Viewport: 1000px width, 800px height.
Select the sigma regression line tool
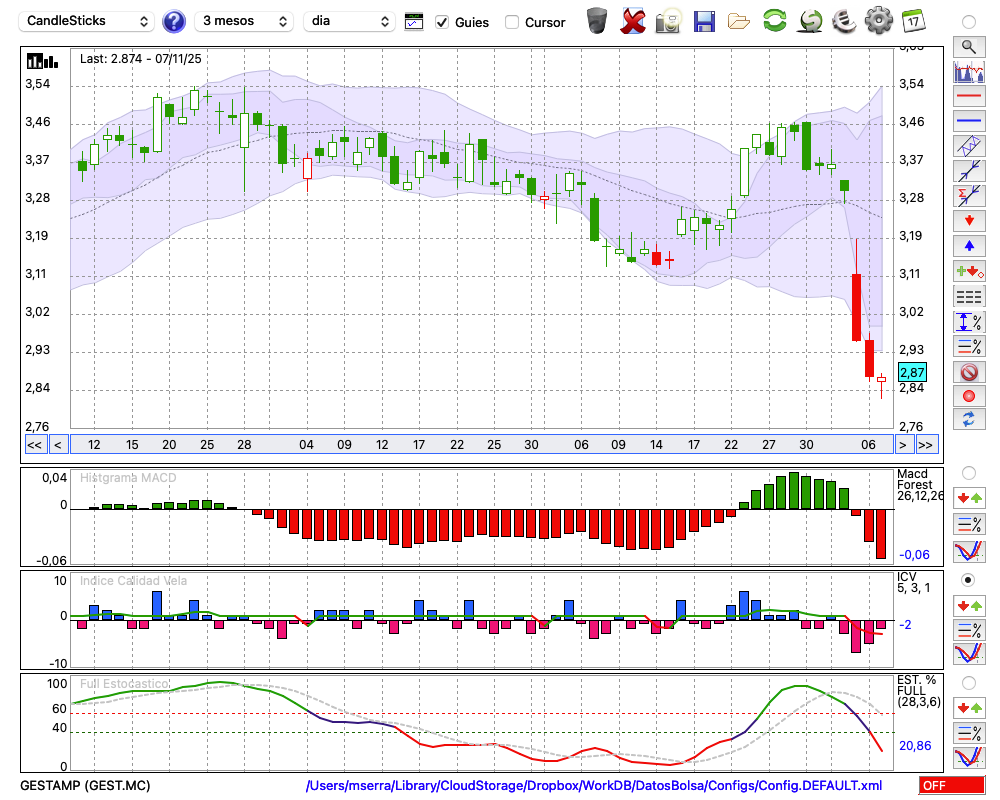[x=969, y=196]
